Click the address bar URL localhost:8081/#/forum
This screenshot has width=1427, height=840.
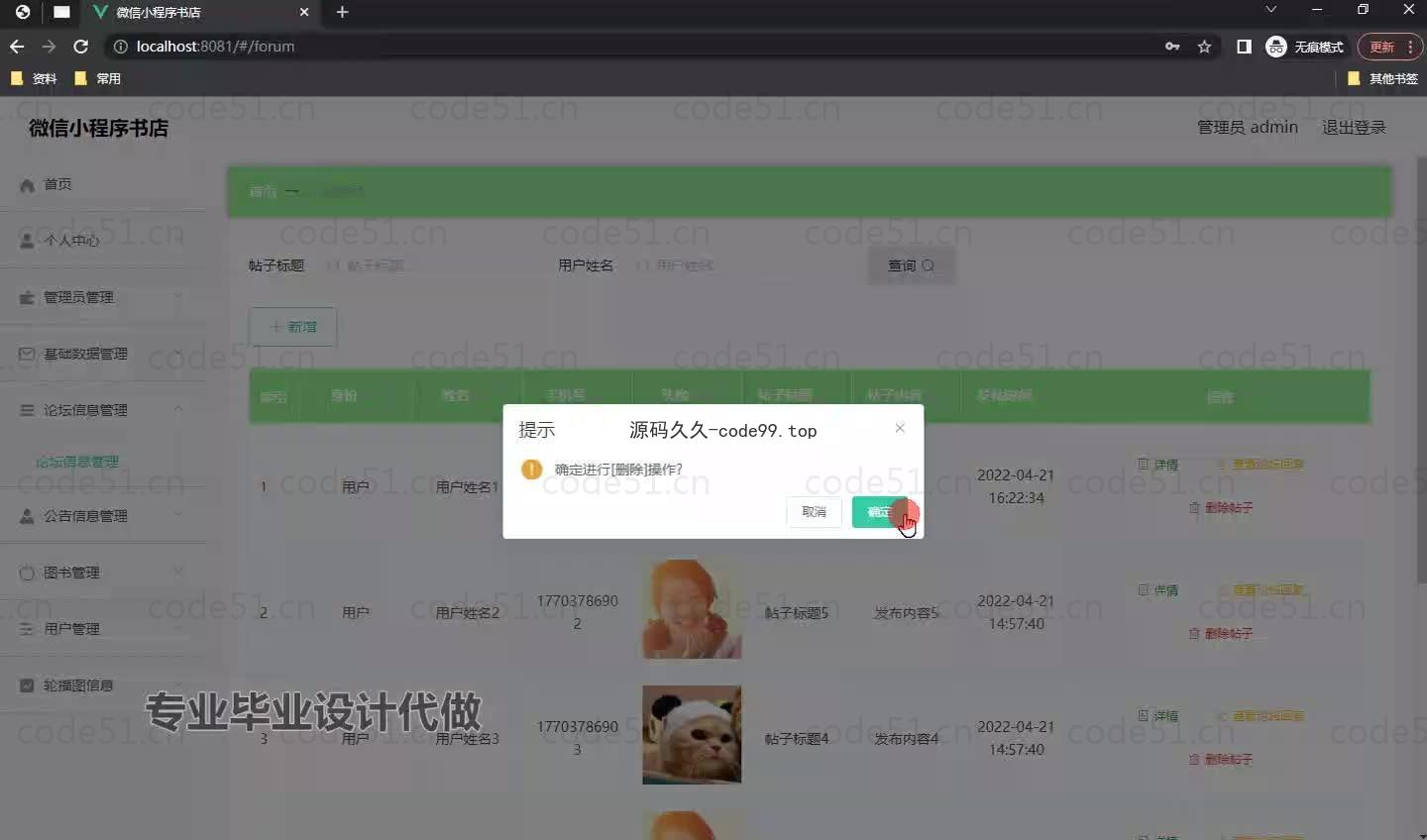click(x=215, y=47)
